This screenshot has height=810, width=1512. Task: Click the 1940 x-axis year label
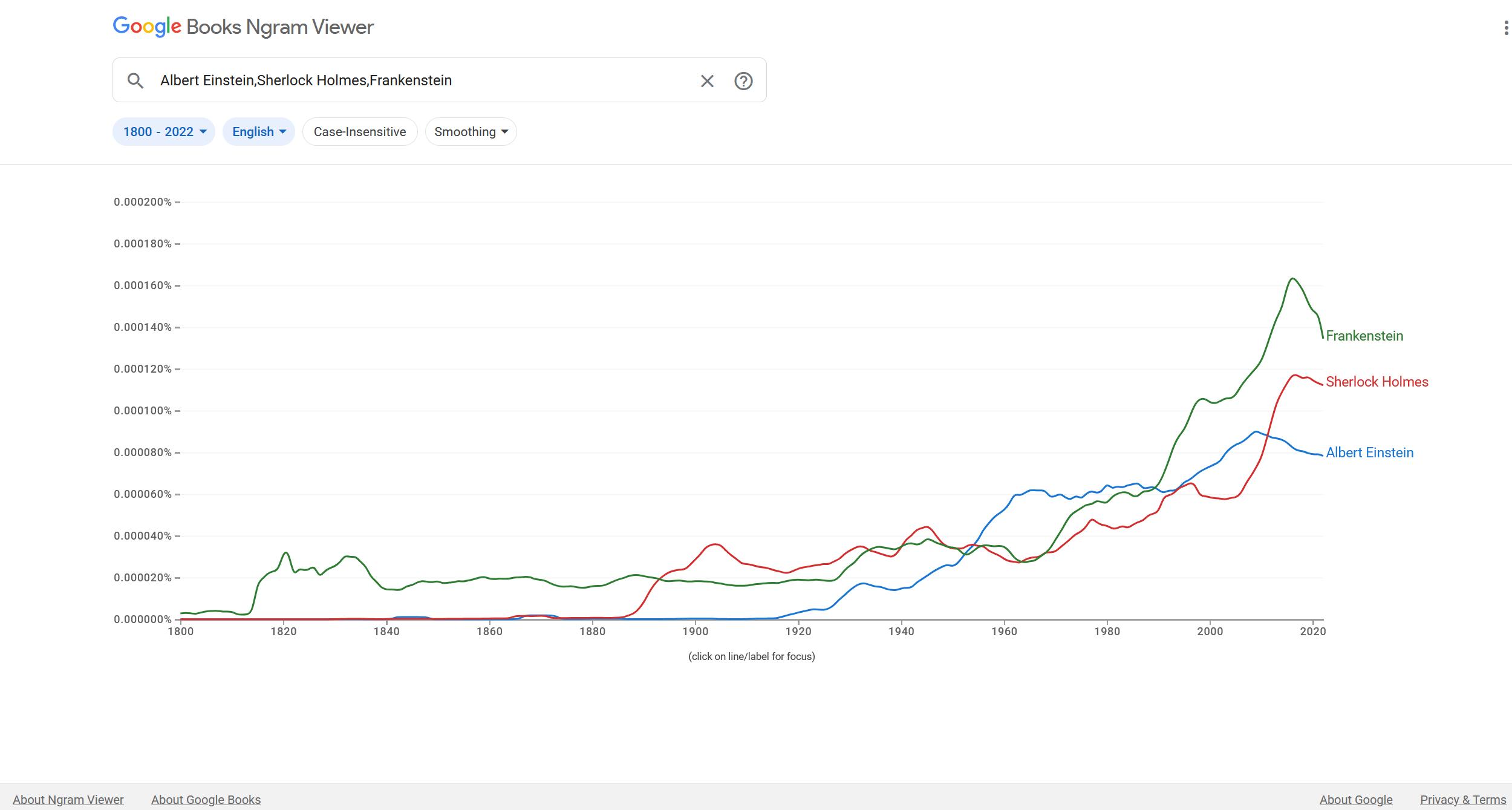click(x=901, y=632)
